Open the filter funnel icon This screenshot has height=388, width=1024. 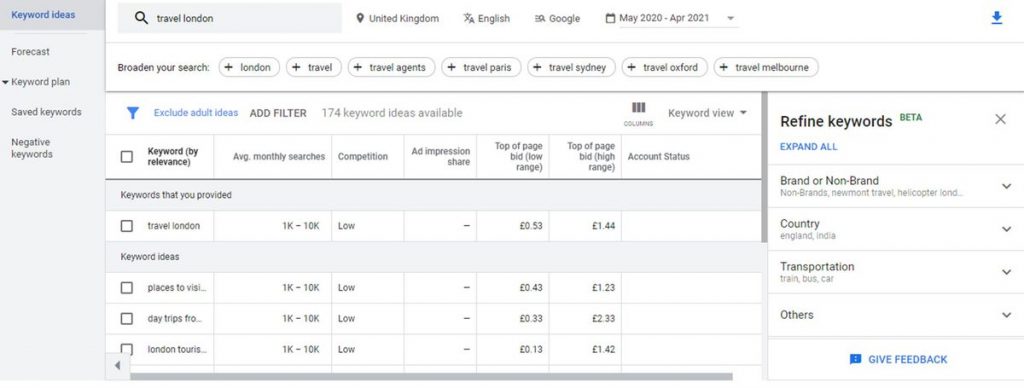pyautogui.click(x=133, y=113)
